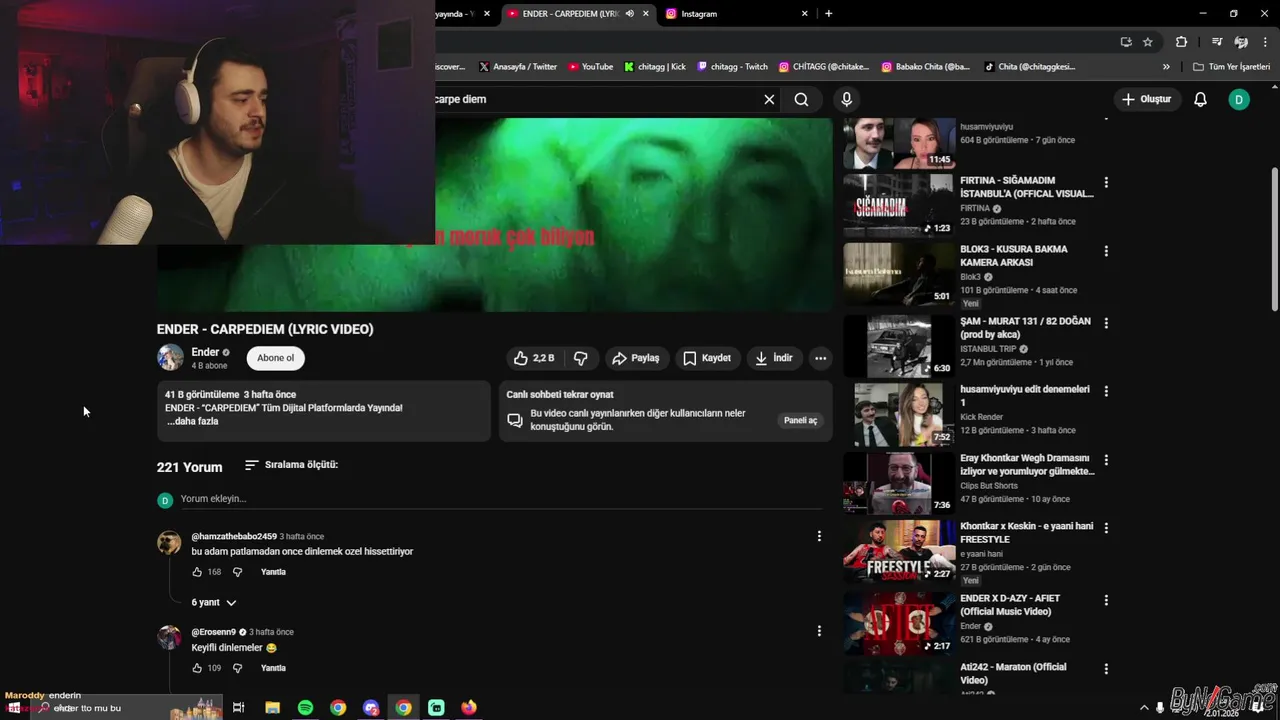Dislike the ENDER - CARPEDIEM video

click(x=580, y=358)
